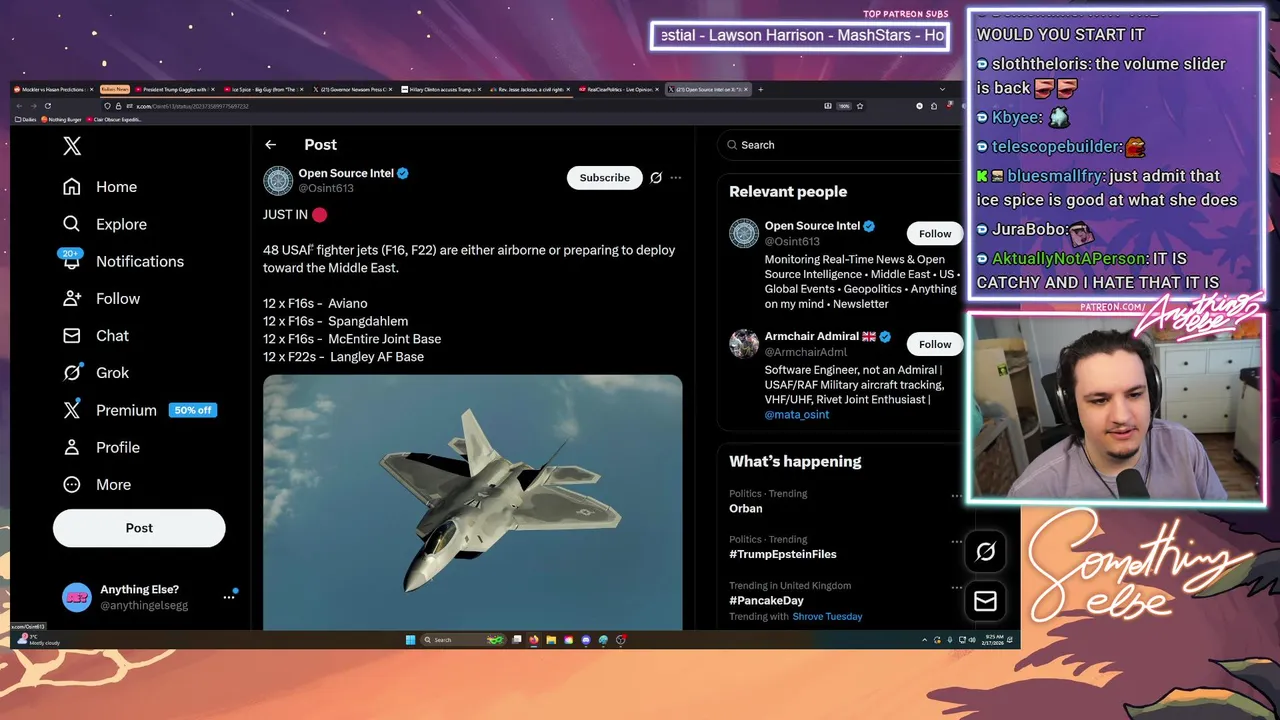Open the #PancakeDay trend

tap(766, 600)
